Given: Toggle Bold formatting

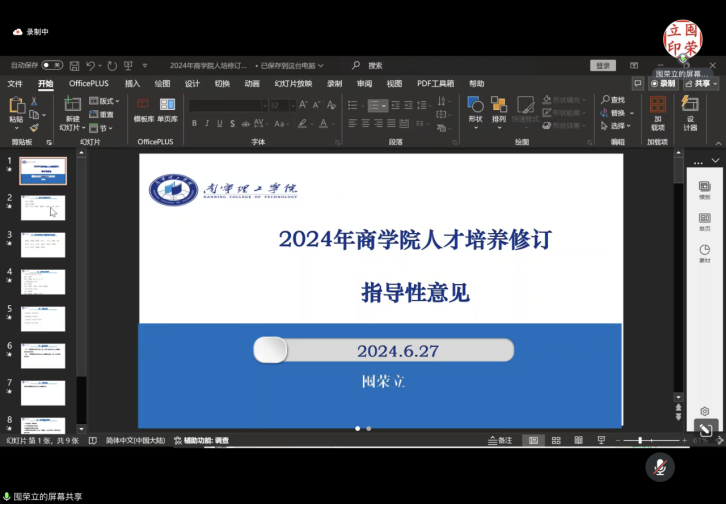Looking at the screenshot, I should coord(194,124).
